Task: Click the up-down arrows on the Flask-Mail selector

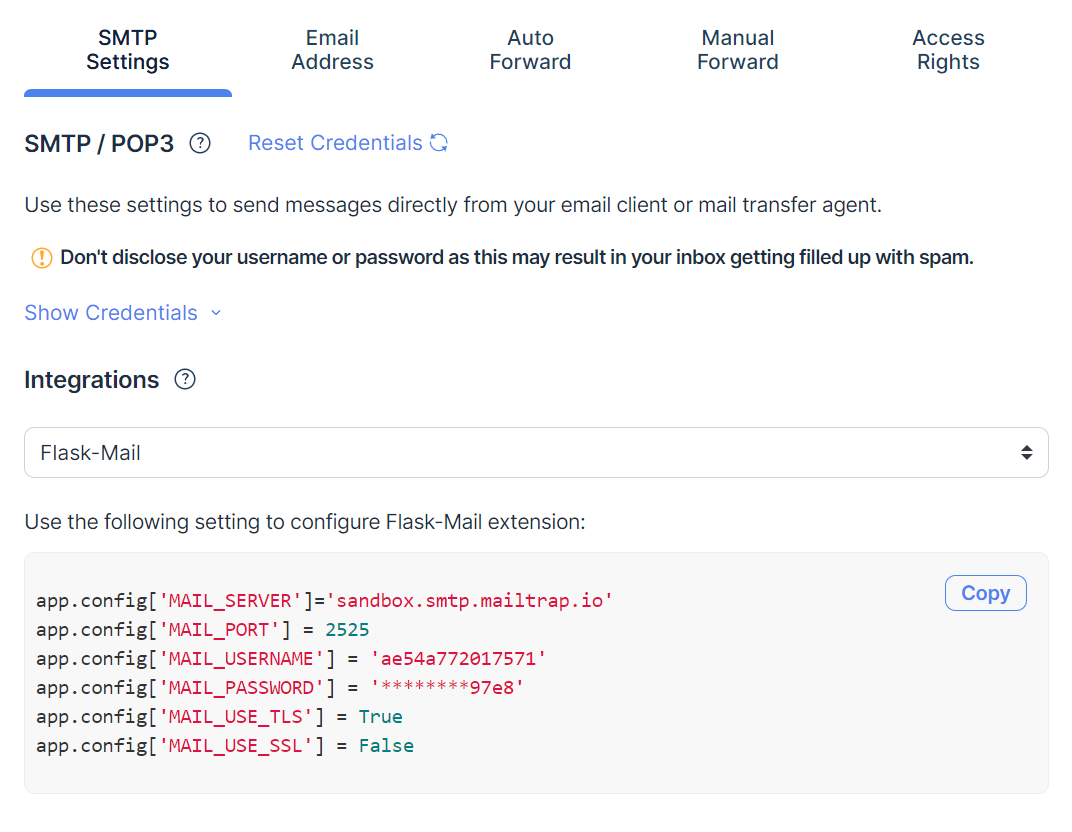Action: tap(1026, 453)
